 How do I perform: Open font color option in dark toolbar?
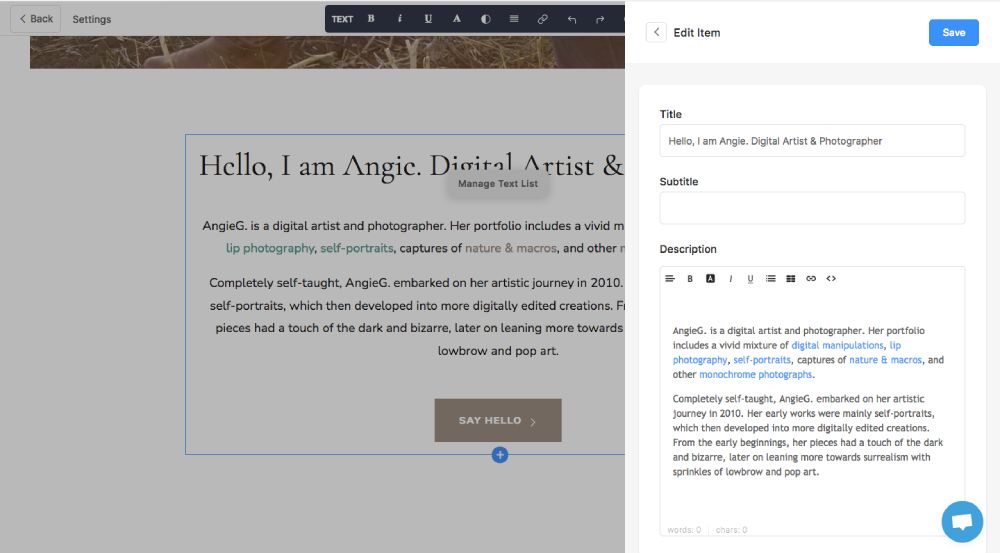[x=457, y=19]
